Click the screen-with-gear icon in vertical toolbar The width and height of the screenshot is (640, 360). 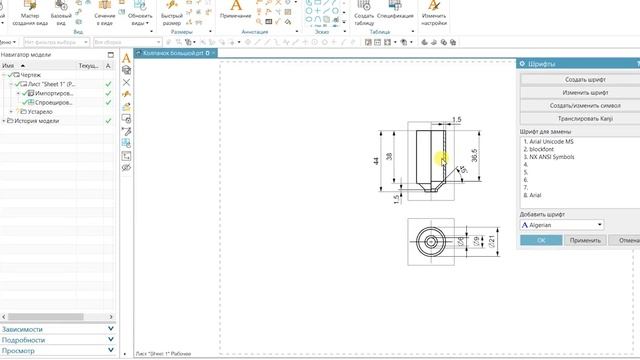(126, 119)
